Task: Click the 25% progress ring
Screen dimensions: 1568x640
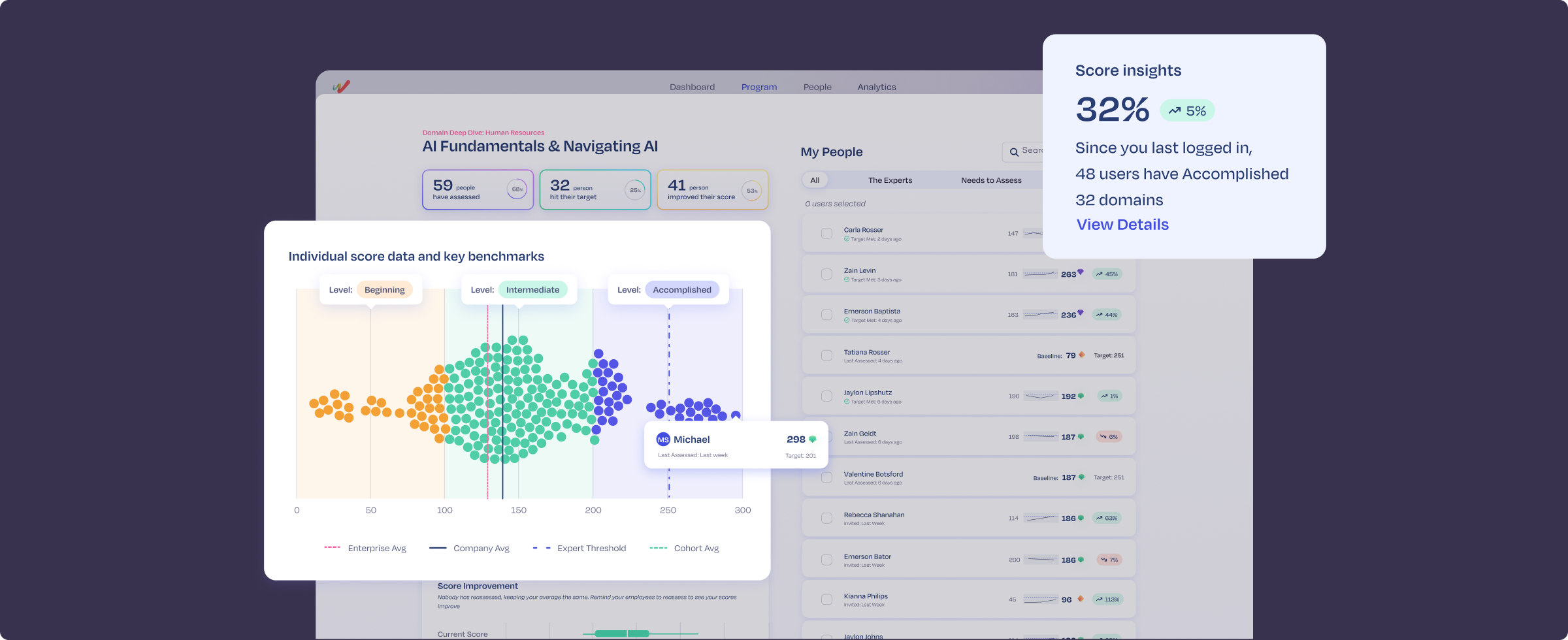Action: pyautogui.click(x=634, y=190)
